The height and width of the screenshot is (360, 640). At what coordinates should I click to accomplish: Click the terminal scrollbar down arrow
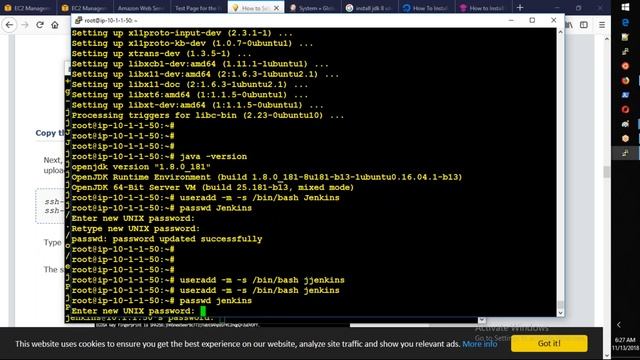(560, 313)
